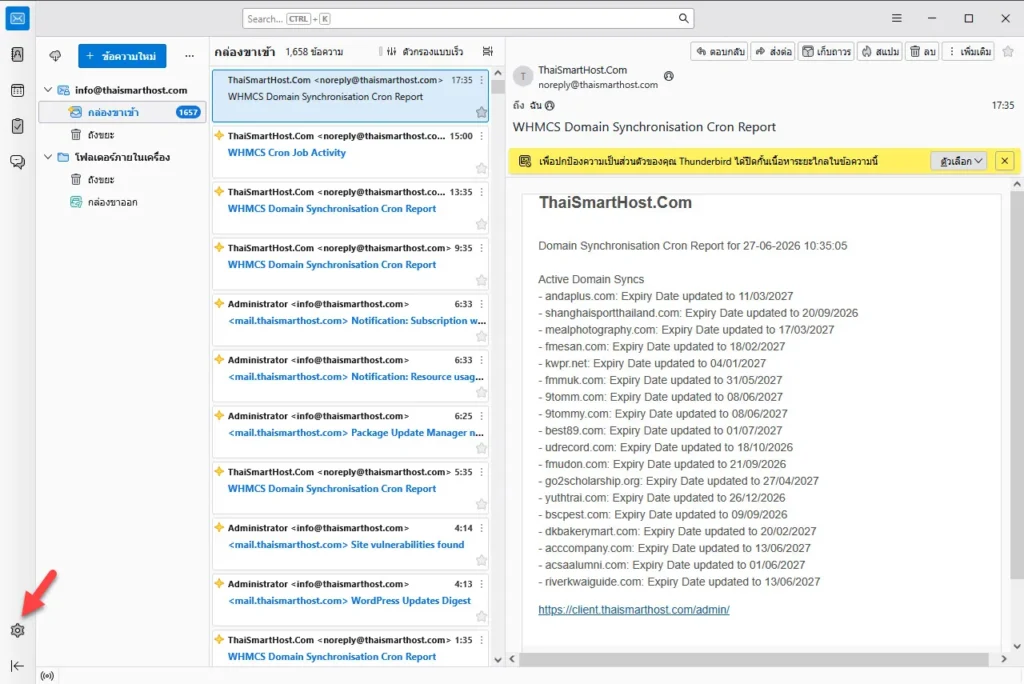Open the client.thaismarthost.com/admin link

(x=633, y=610)
